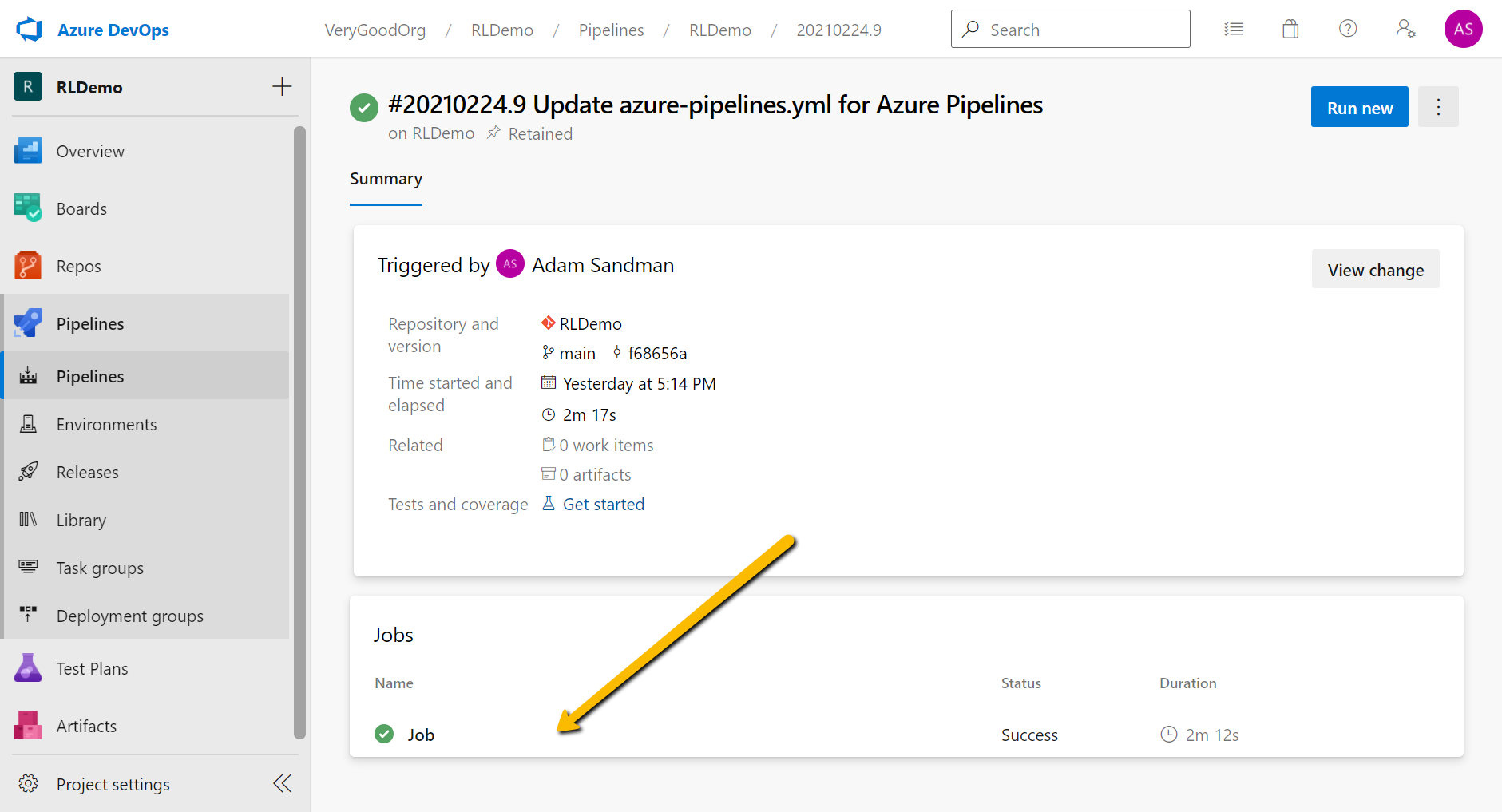Open the user settings icon
The width and height of the screenshot is (1502, 812).
tap(1405, 29)
